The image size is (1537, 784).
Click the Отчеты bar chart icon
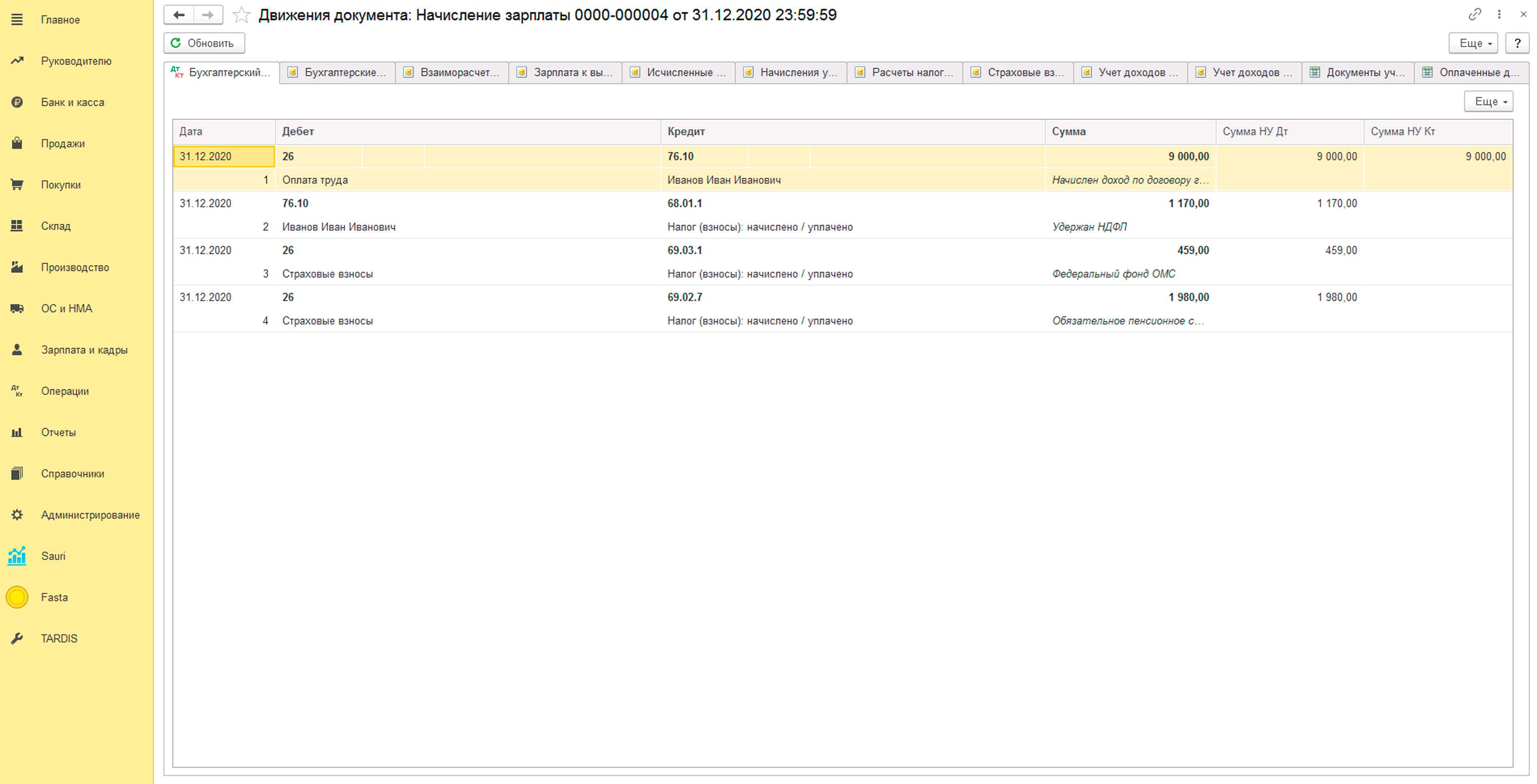(x=17, y=432)
